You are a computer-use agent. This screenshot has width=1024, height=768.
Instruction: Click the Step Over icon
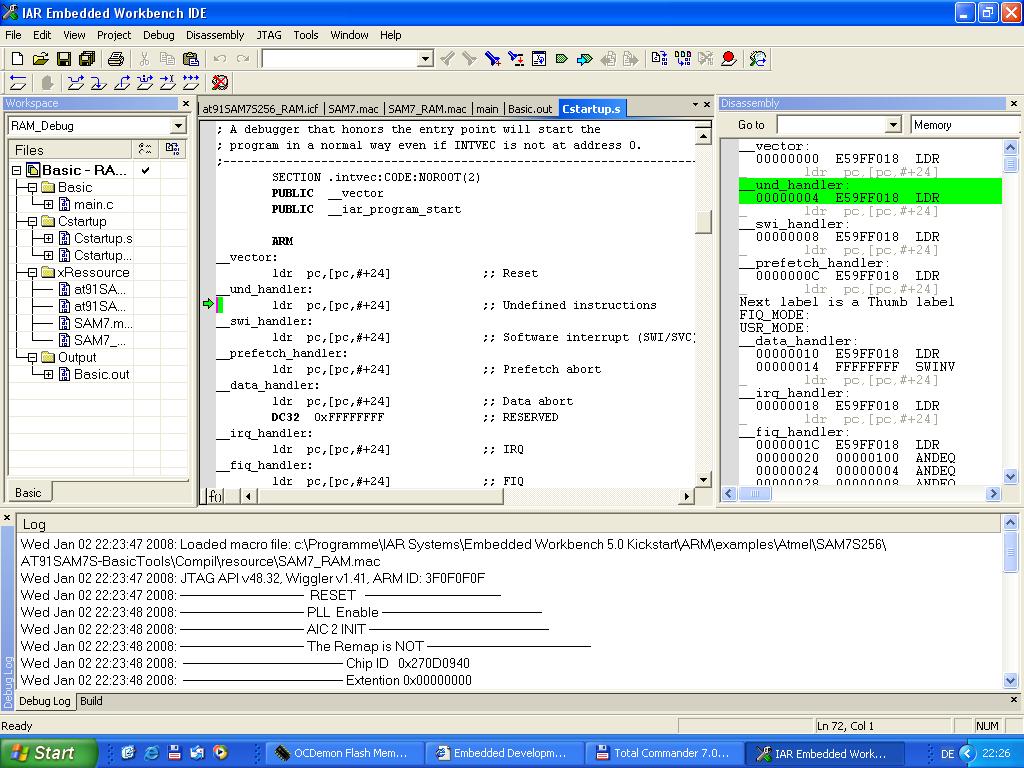pyautogui.click(x=76, y=82)
